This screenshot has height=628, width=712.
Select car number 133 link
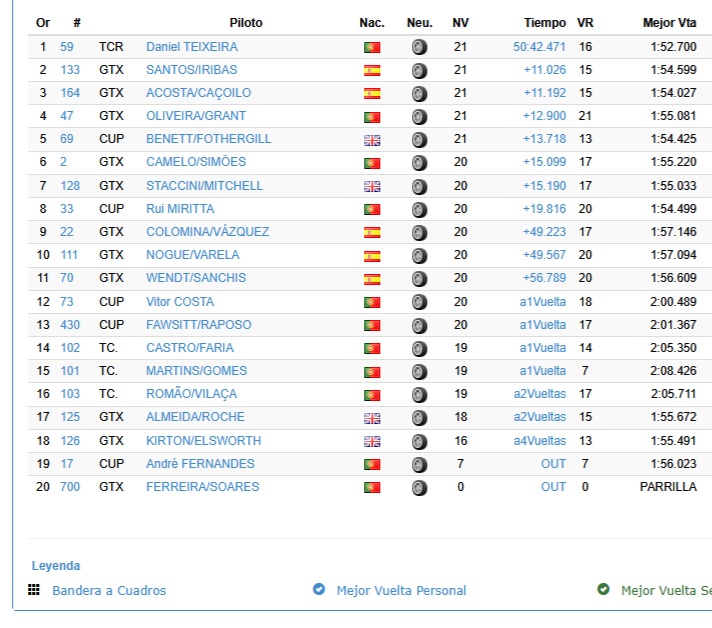tap(70, 70)
